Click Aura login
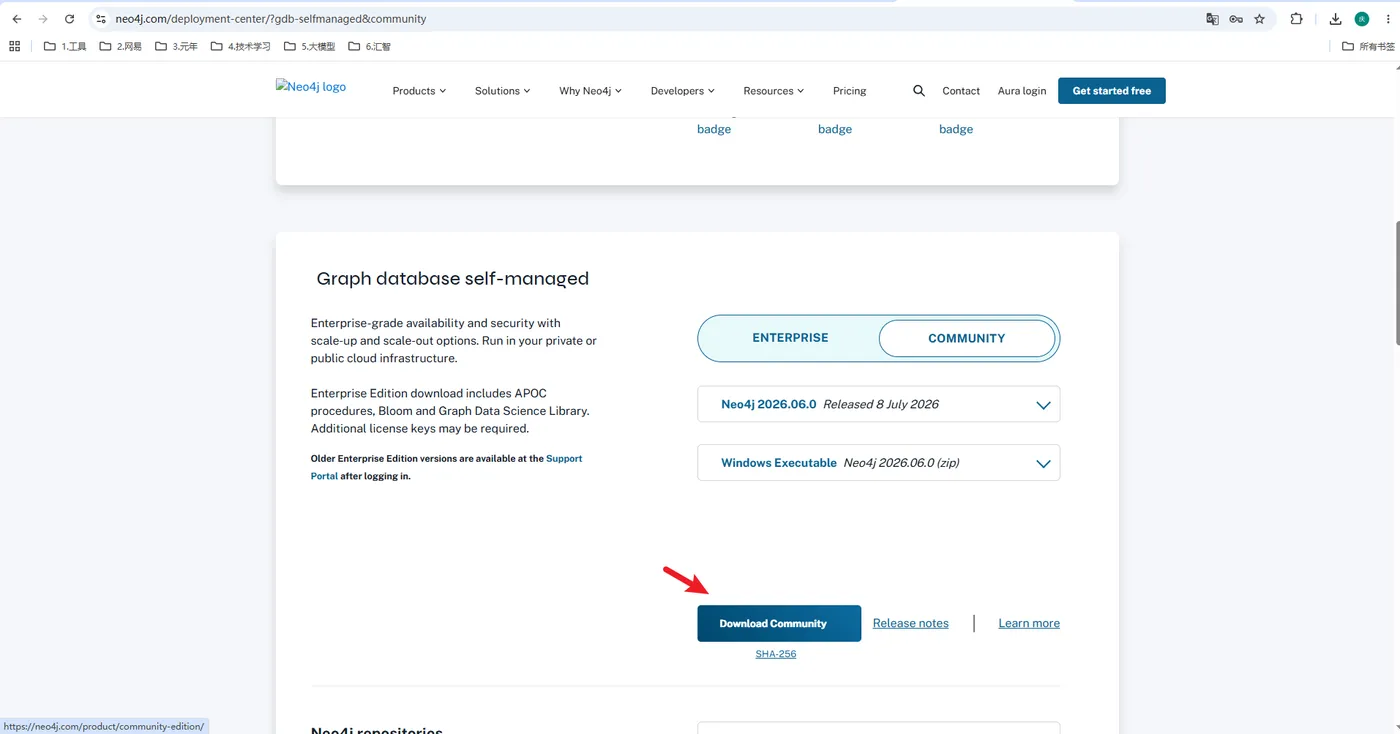The height and width of the screenshot is (734, 1400). pyautogui.click(x=1022, y=91)
